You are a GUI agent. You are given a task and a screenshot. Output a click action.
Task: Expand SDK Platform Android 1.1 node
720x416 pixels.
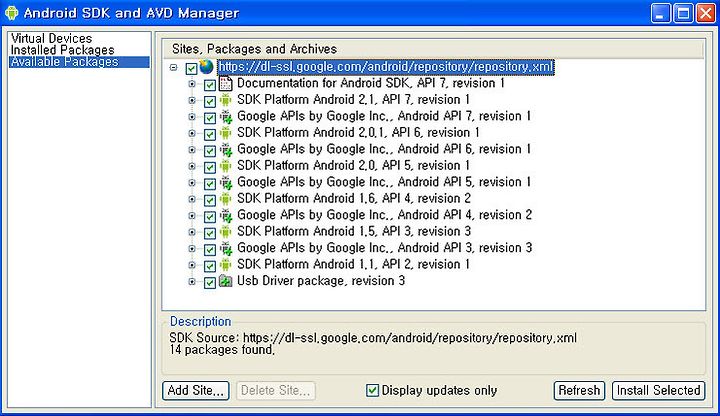point(192,265)
